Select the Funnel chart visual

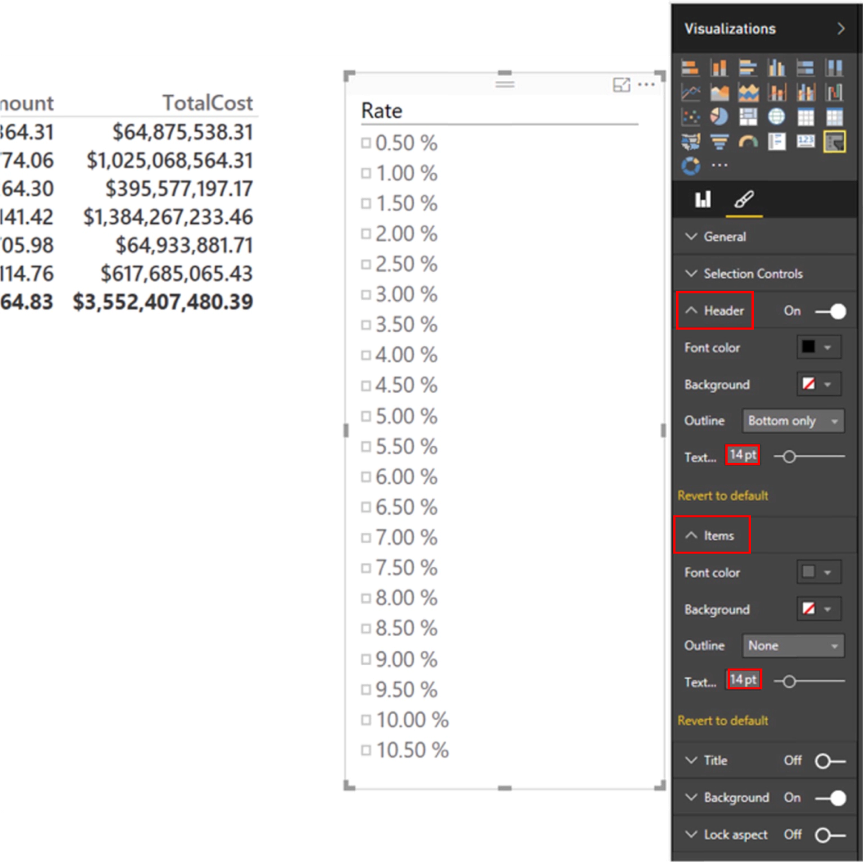719,141
